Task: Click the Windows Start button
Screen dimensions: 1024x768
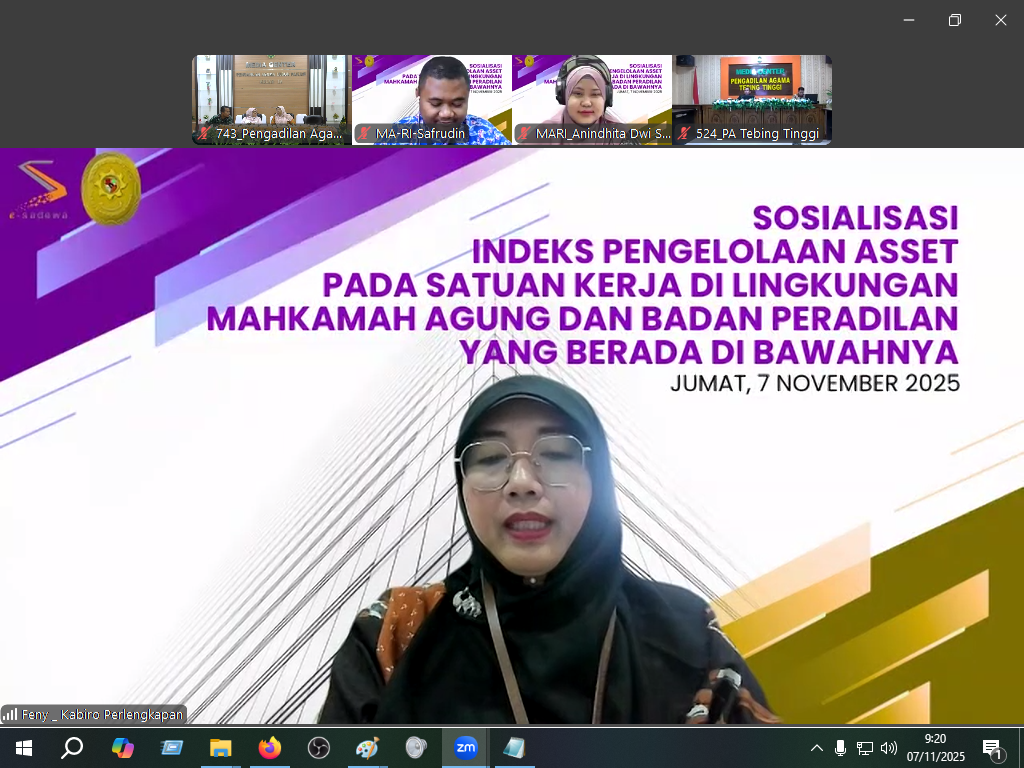Action: pos(23,748)
